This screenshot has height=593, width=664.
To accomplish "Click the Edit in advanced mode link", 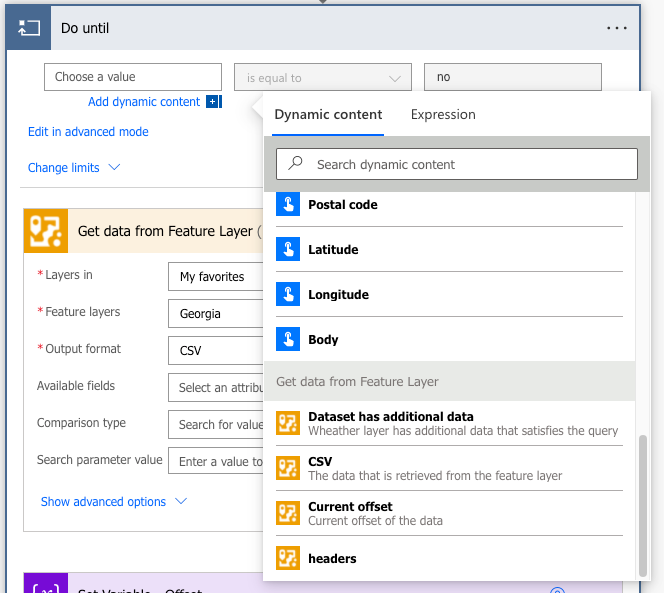I will pyautogui.click(x=88, y=132).
